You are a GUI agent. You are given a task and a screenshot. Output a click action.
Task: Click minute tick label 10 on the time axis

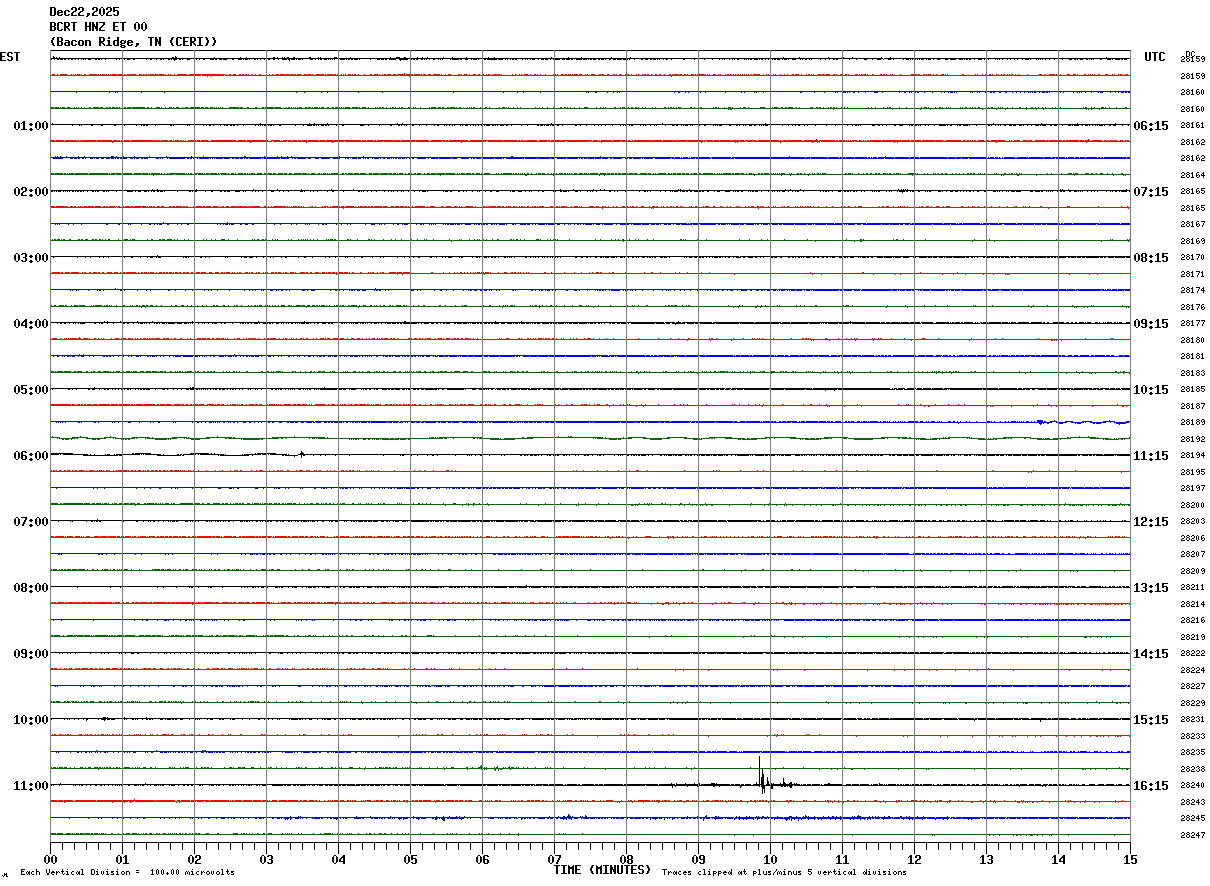(x=771, y=859)
